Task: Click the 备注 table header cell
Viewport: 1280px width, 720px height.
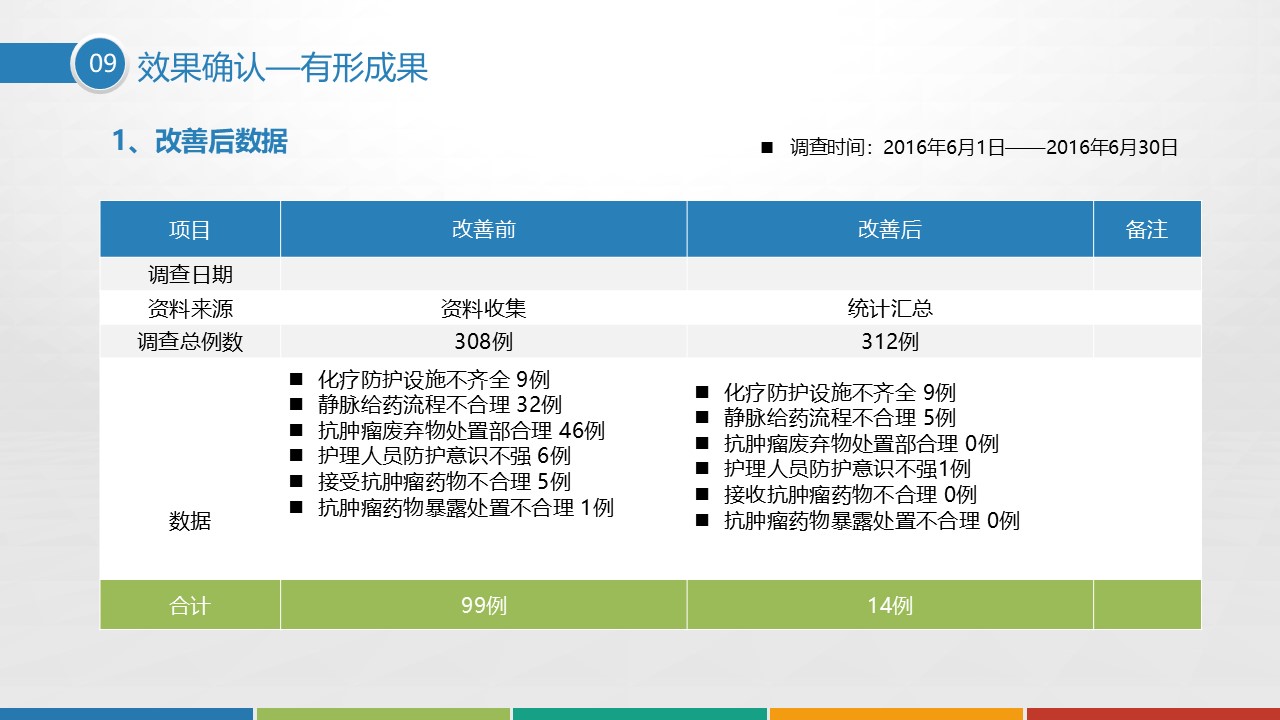Action: (x=1147, y=229)
